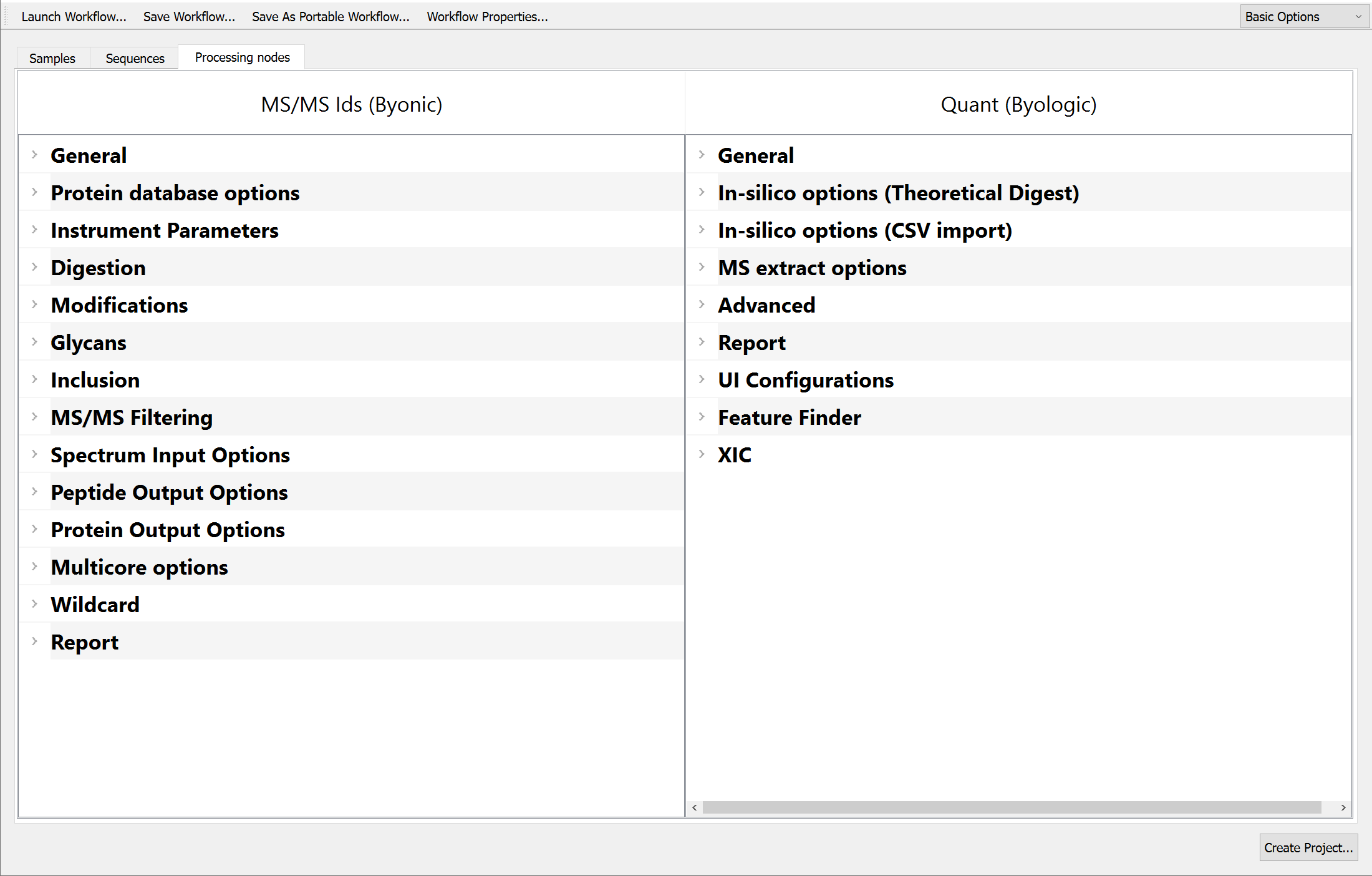Expand Feature Finder arrow
The height and width of the screenshot is (876, 1372).
(702, 417)
